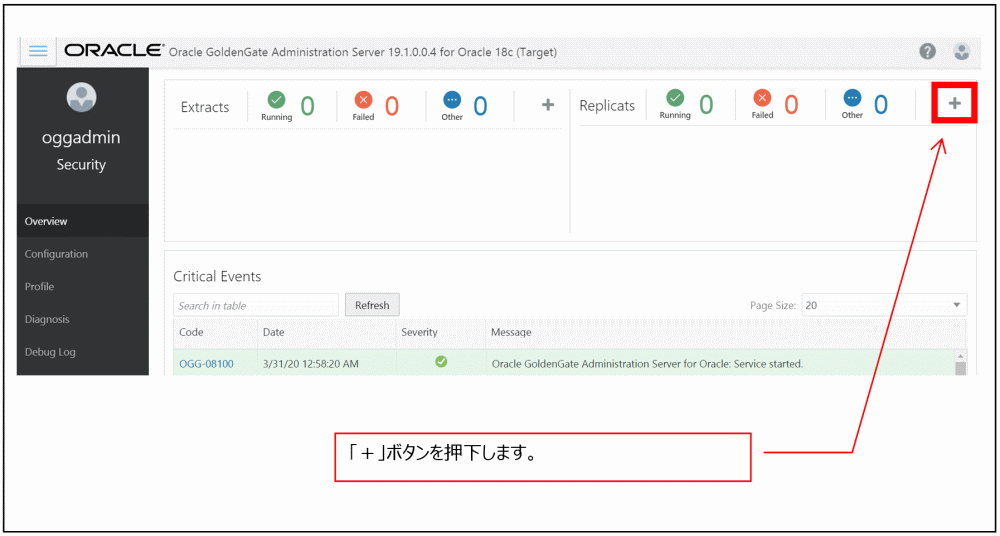
Task: Open Profile in the sidebar
Action: click(x=82, y=287)
